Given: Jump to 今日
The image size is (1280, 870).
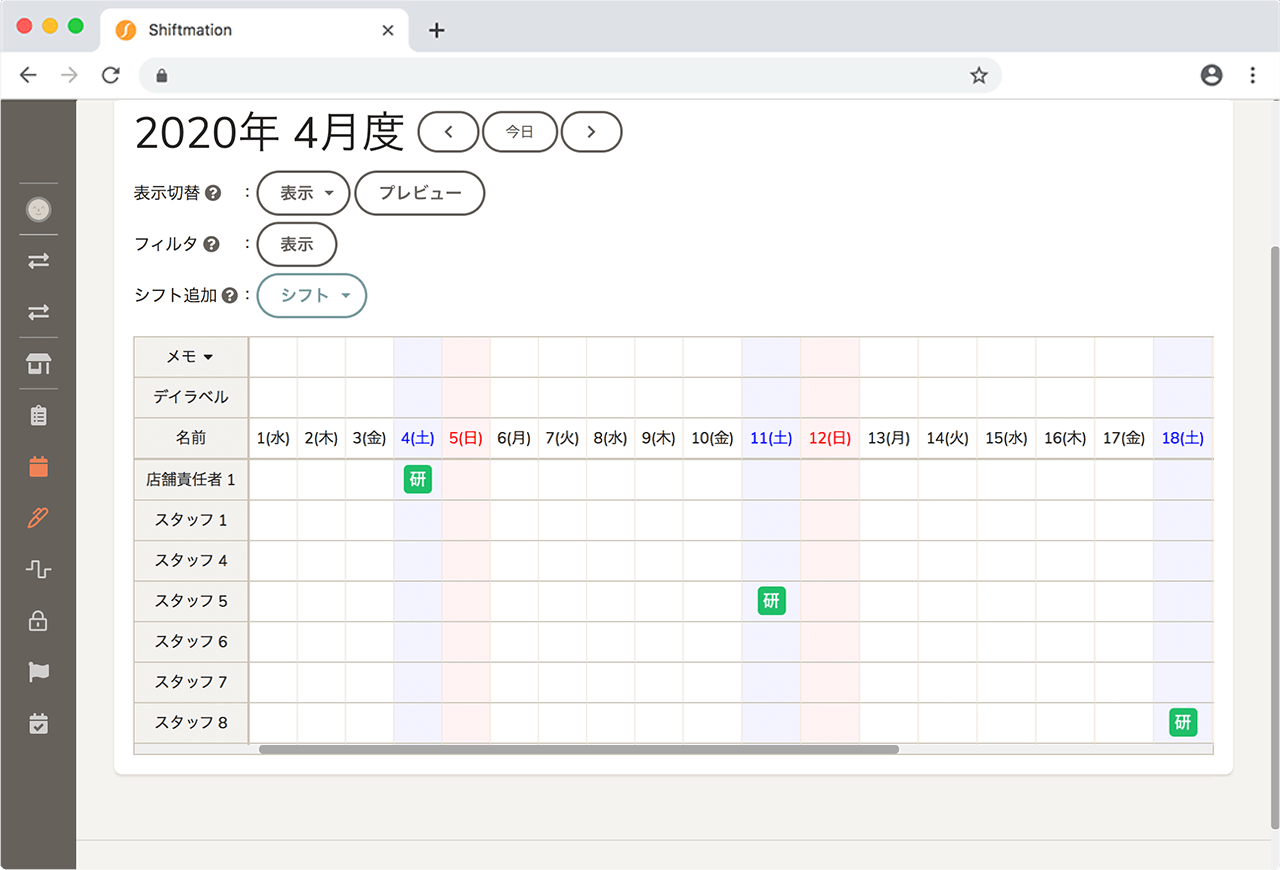Looking at the screenshot, I should [x=520, y=131].
